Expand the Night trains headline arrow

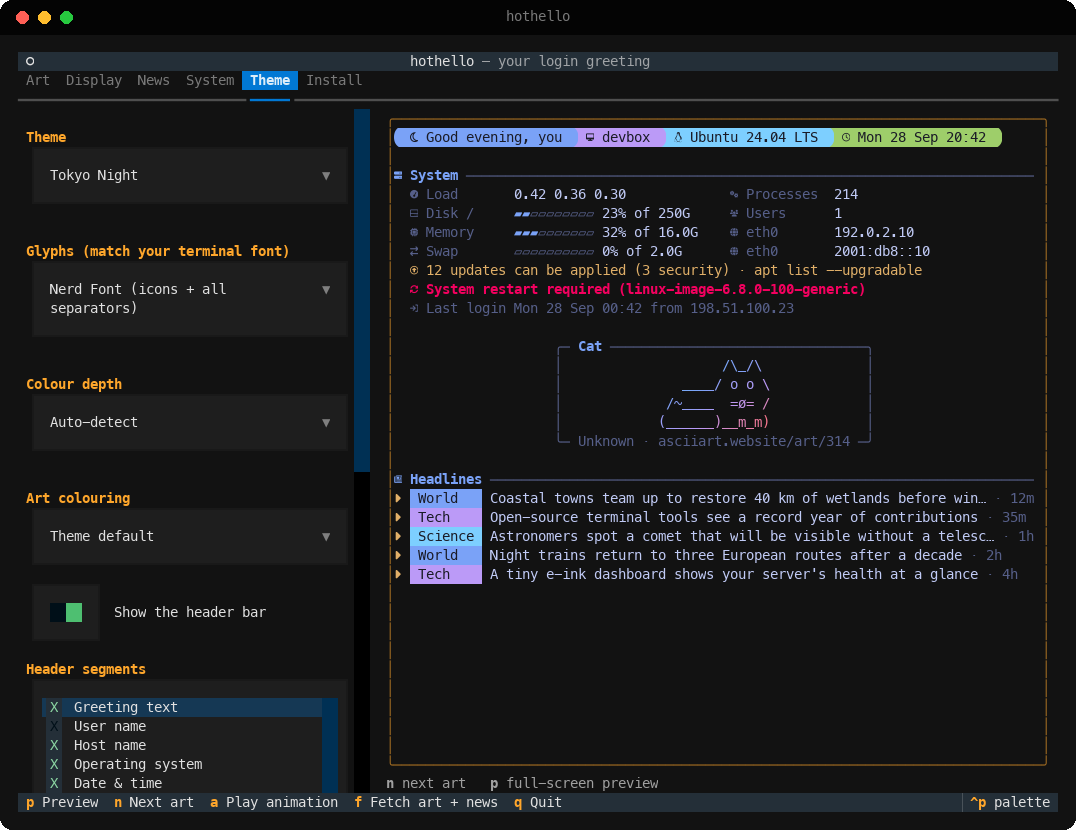tap(398, 555)
